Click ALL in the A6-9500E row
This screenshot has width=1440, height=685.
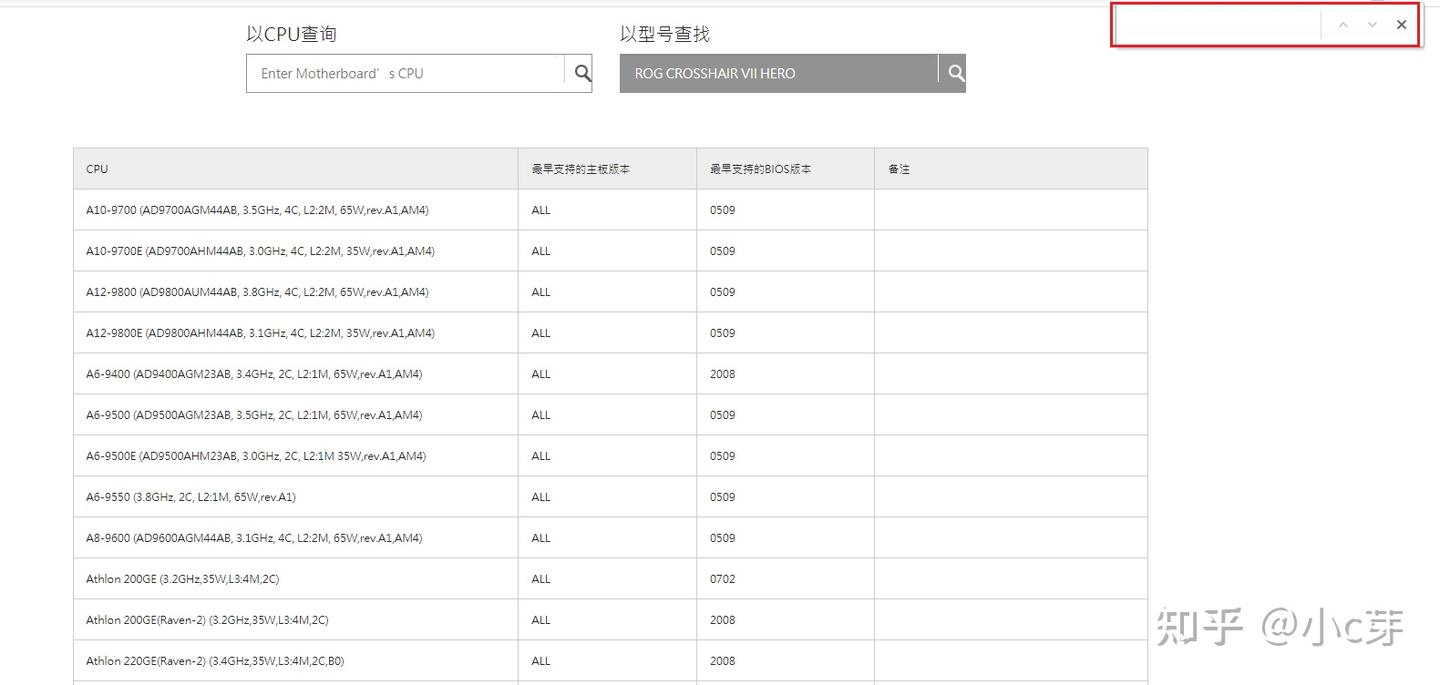tap(541, 456)
